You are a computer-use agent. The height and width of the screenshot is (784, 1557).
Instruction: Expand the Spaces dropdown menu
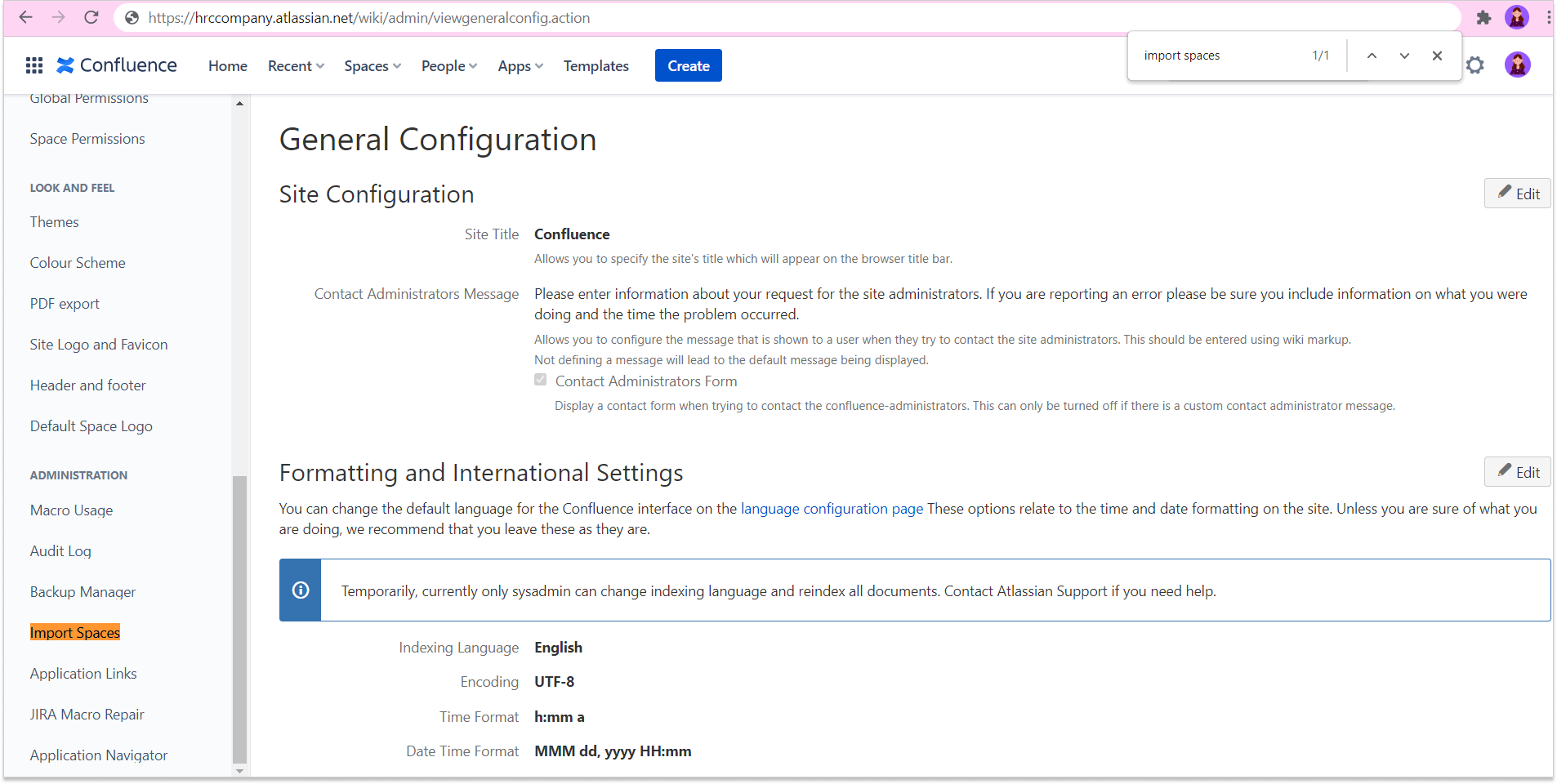tap(373, 66)
